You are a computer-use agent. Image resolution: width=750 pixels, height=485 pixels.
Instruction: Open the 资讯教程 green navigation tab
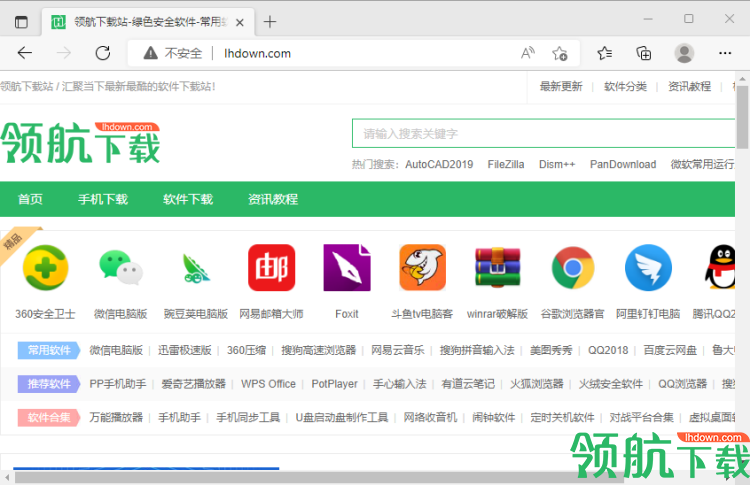click(x=273, y=199)
